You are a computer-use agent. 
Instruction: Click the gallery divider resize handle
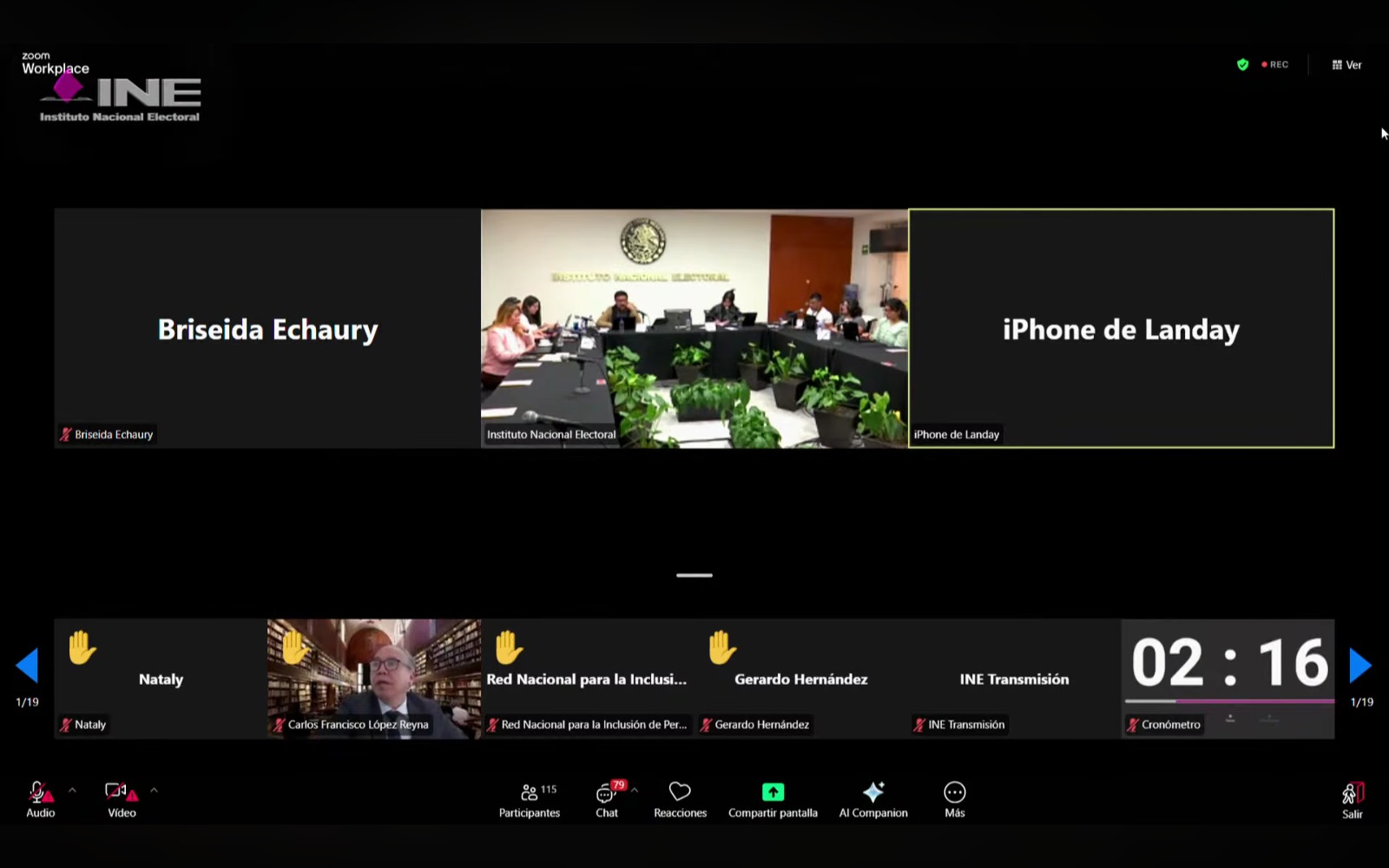point(694,575)
